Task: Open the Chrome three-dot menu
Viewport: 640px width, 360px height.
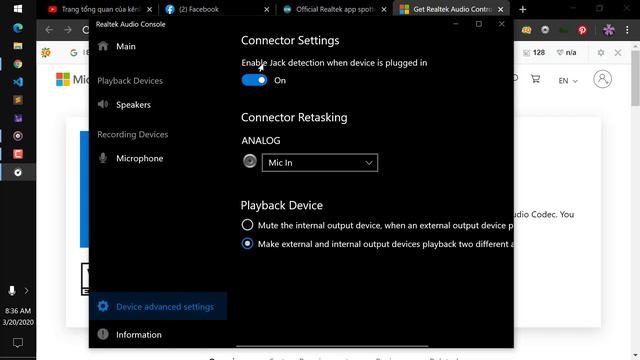Action: point(627,30)
